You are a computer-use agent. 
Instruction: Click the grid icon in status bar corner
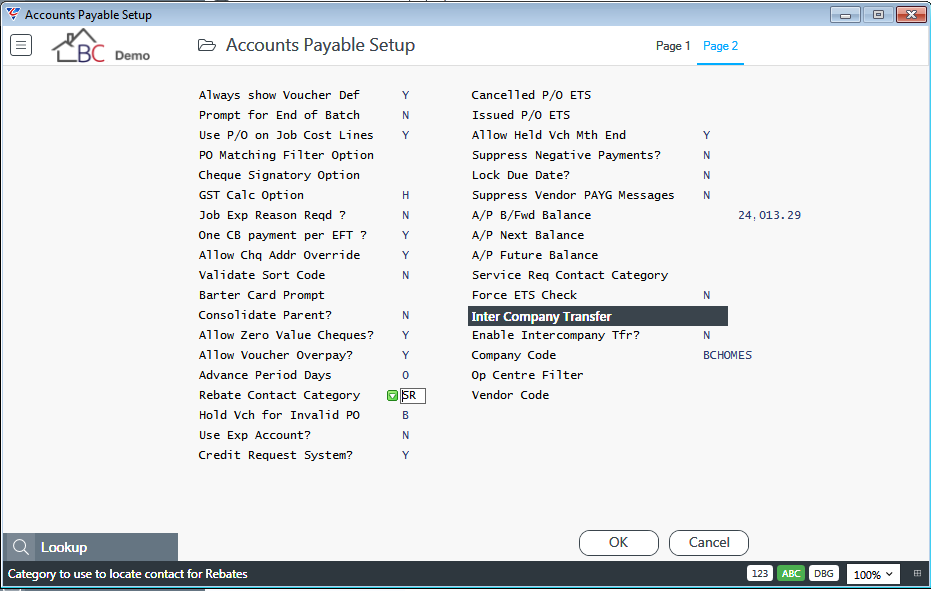click(x=917, y=574)
